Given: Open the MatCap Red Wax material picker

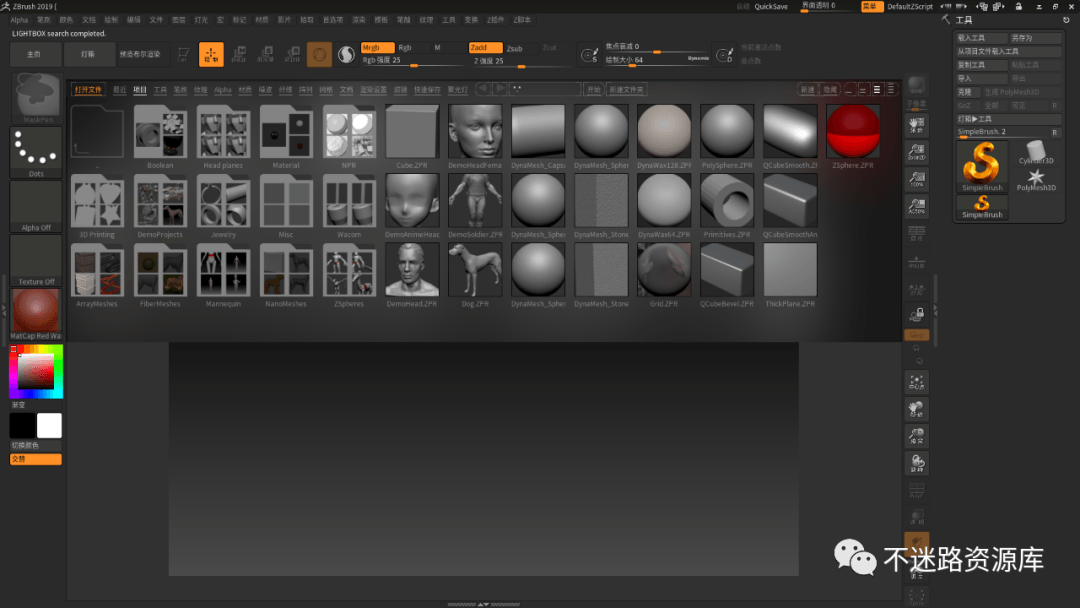Looking at the screenshot, I should [37, 314].
